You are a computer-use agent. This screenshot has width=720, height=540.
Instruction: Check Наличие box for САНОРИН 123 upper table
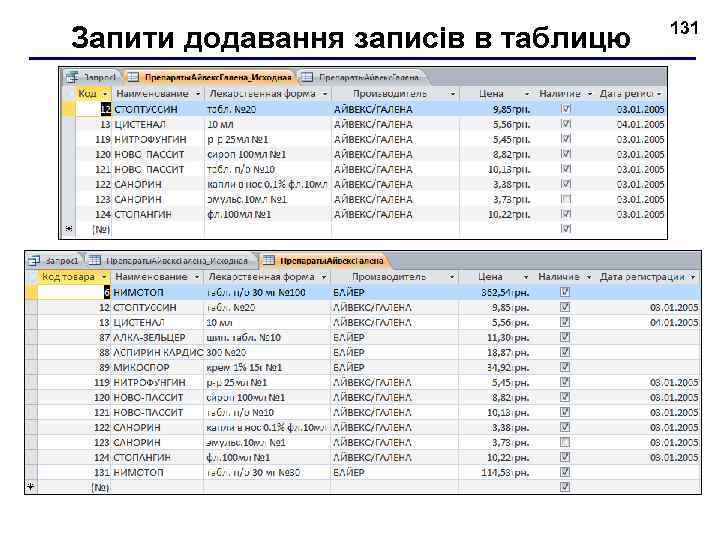pos(566,199)
